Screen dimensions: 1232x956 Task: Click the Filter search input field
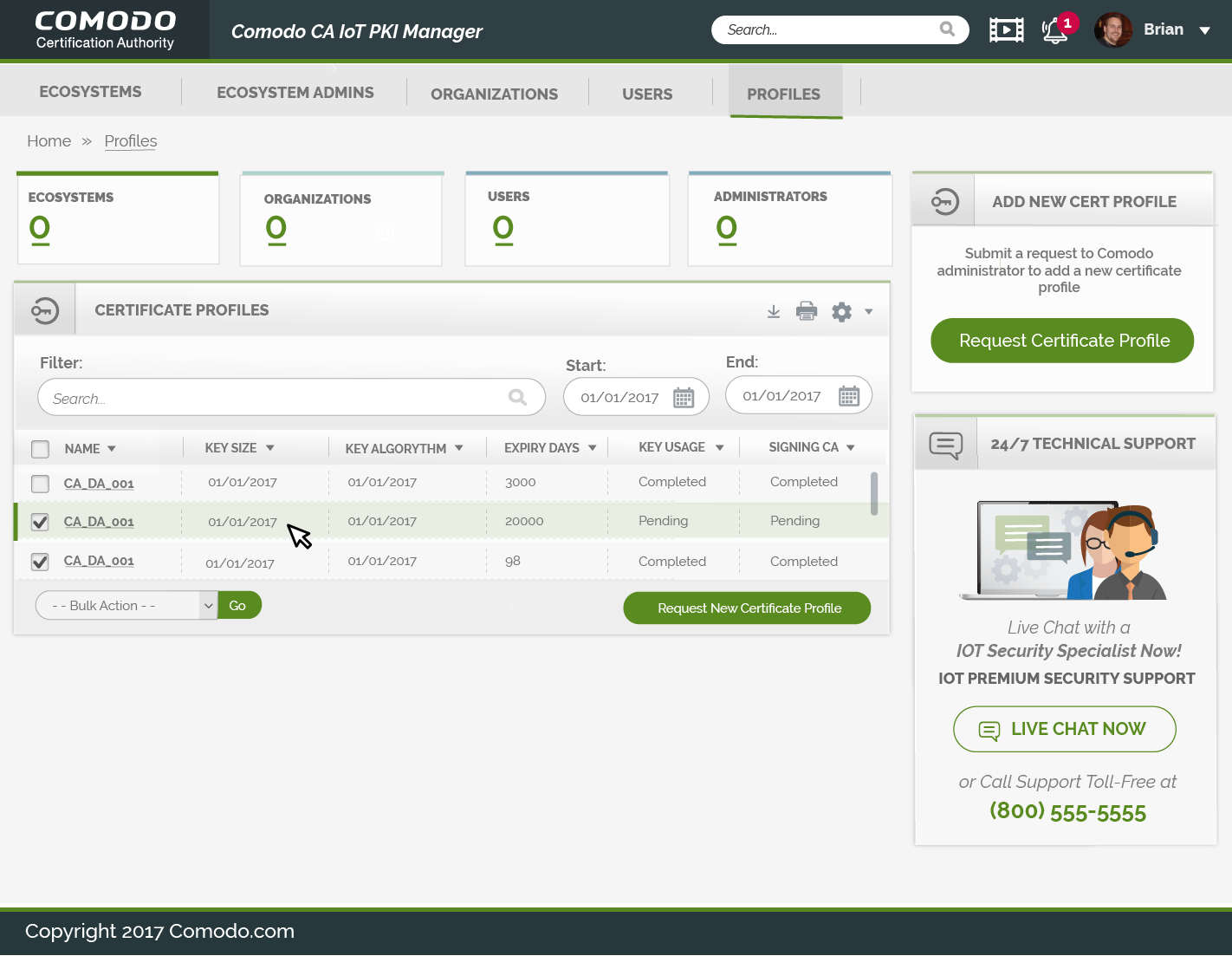291,397
